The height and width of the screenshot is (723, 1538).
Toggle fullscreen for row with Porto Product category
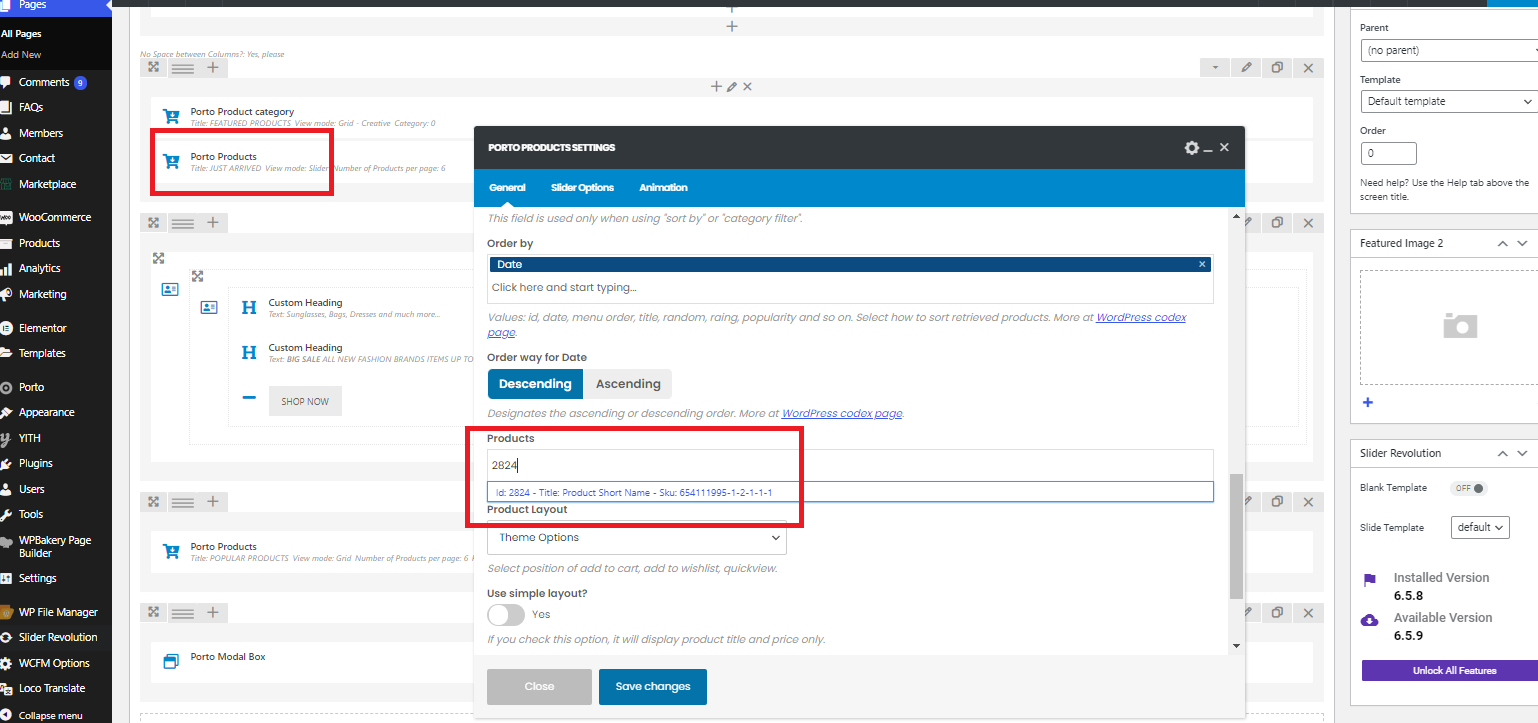tap(154, 67)
